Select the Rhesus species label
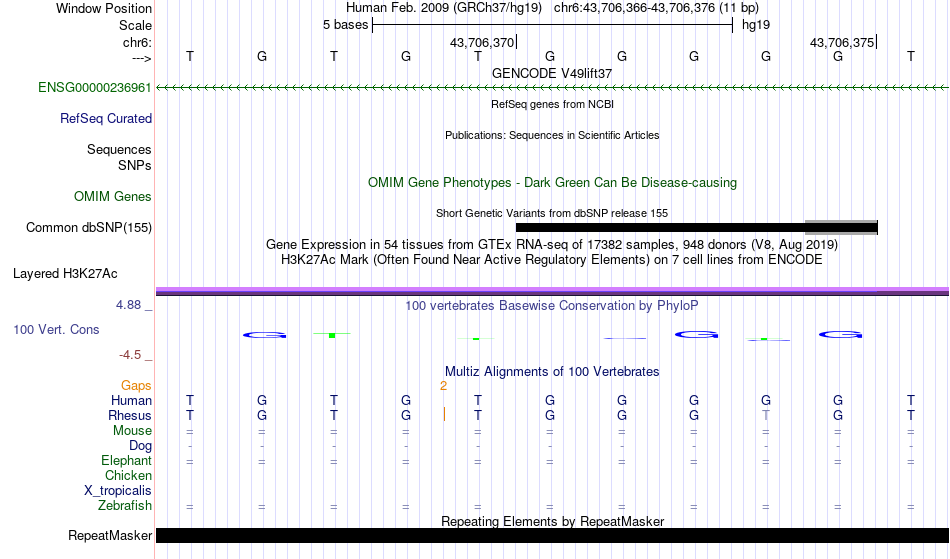 point(130,415)
